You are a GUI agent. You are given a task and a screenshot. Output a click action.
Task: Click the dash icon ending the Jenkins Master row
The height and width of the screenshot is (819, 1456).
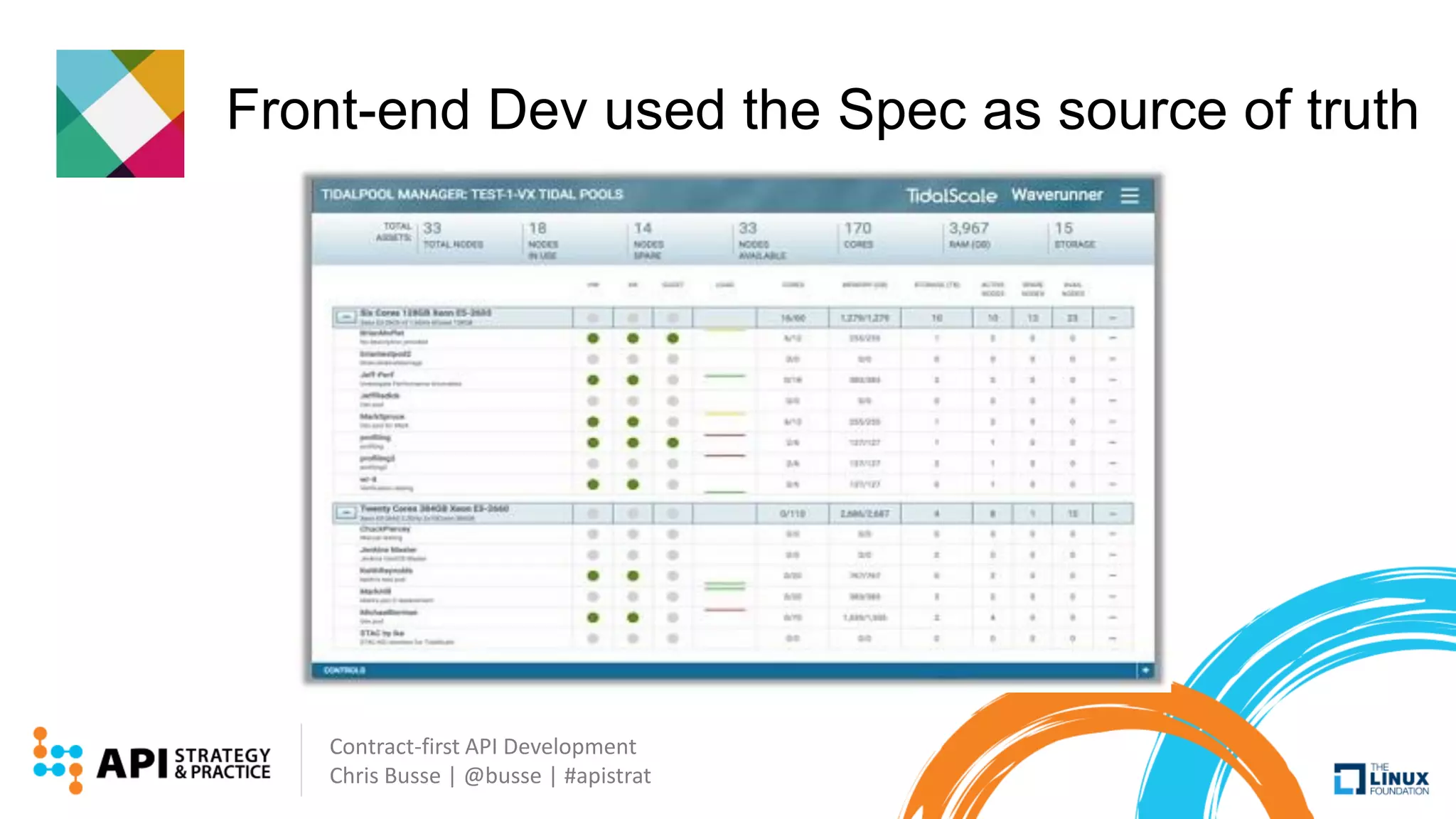1113,555
